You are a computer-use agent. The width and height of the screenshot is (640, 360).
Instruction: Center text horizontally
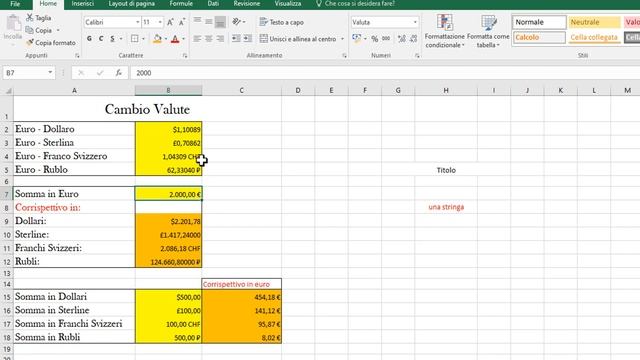209,39
